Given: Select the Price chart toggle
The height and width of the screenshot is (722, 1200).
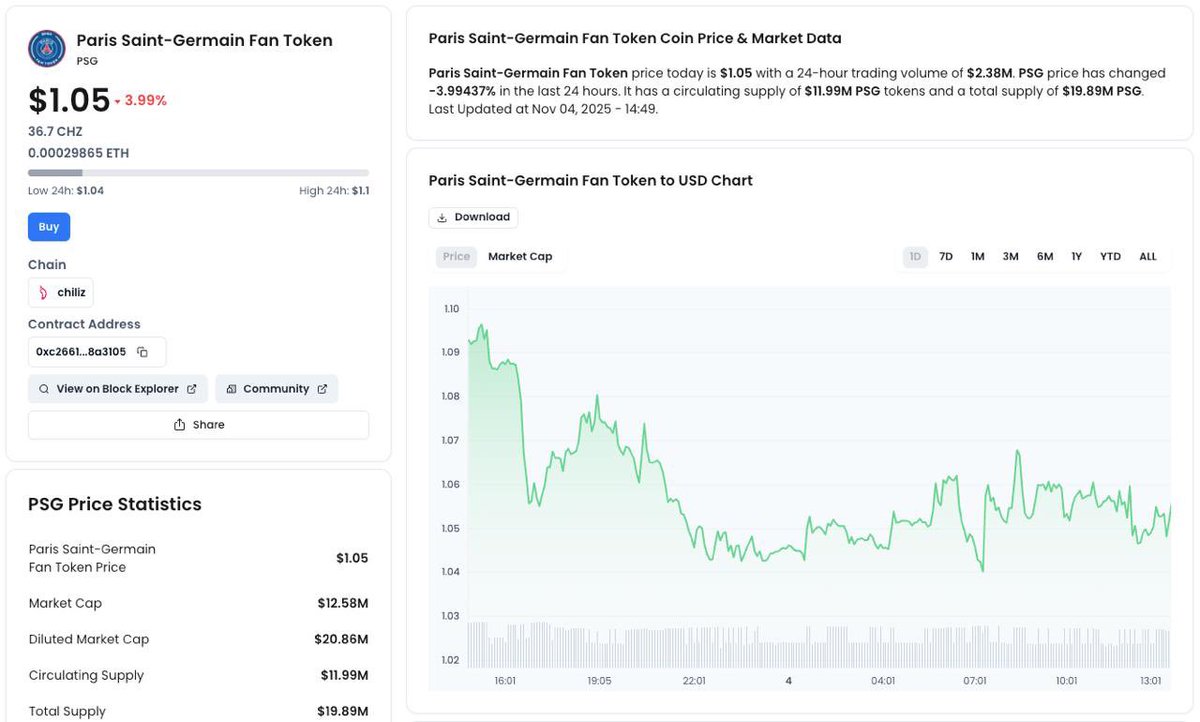Looking at the screenshot, I should click(x=456, y=257).
